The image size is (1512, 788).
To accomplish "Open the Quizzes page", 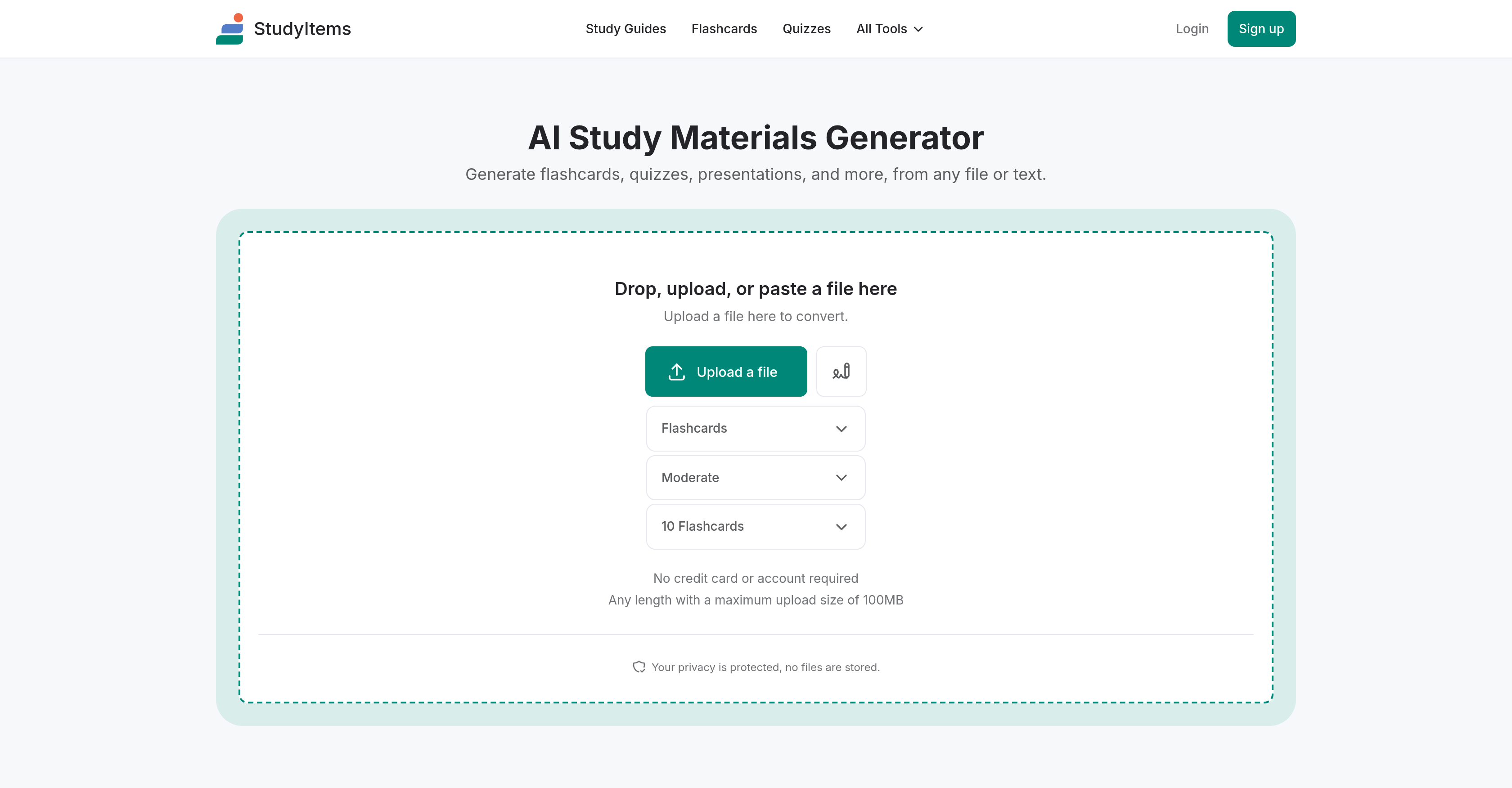I will (x=806, y=28).
